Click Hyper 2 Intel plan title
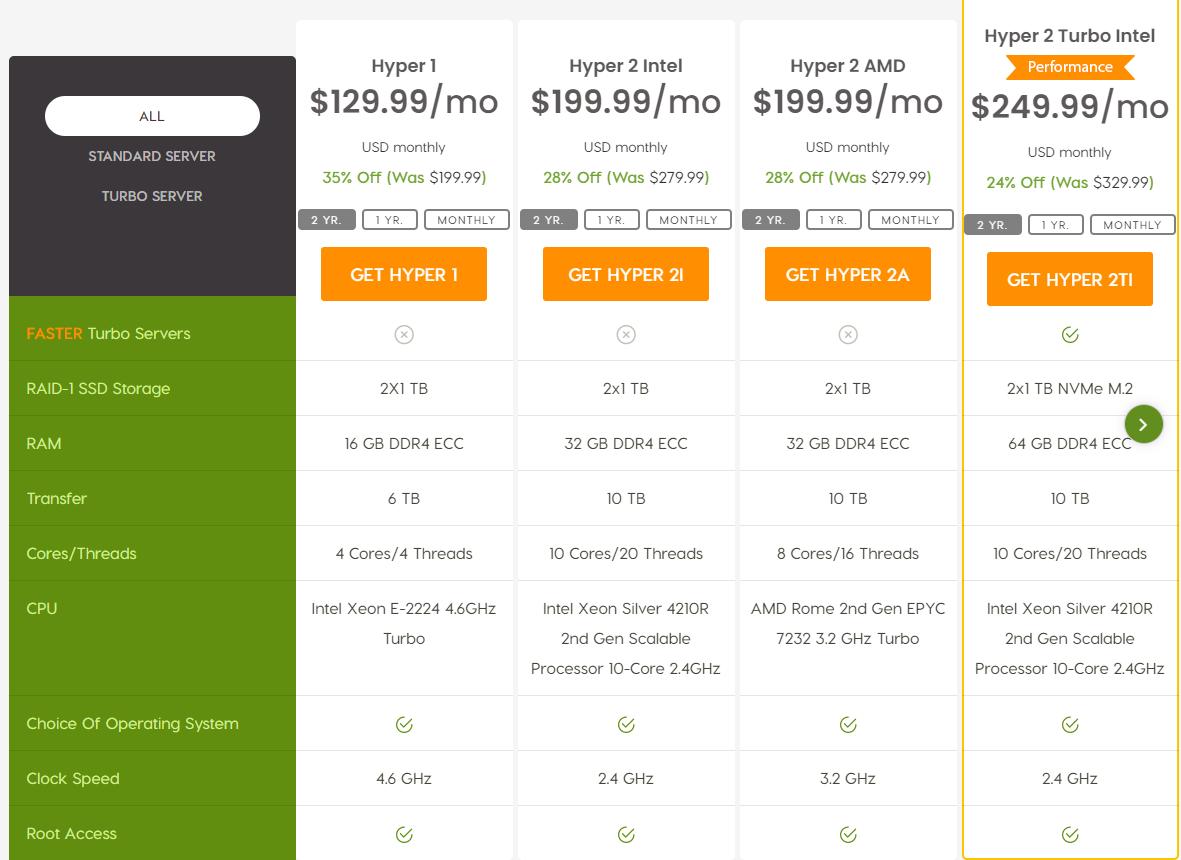Image resolution: width=1181 pixels, height=860 pixels. 626,66
